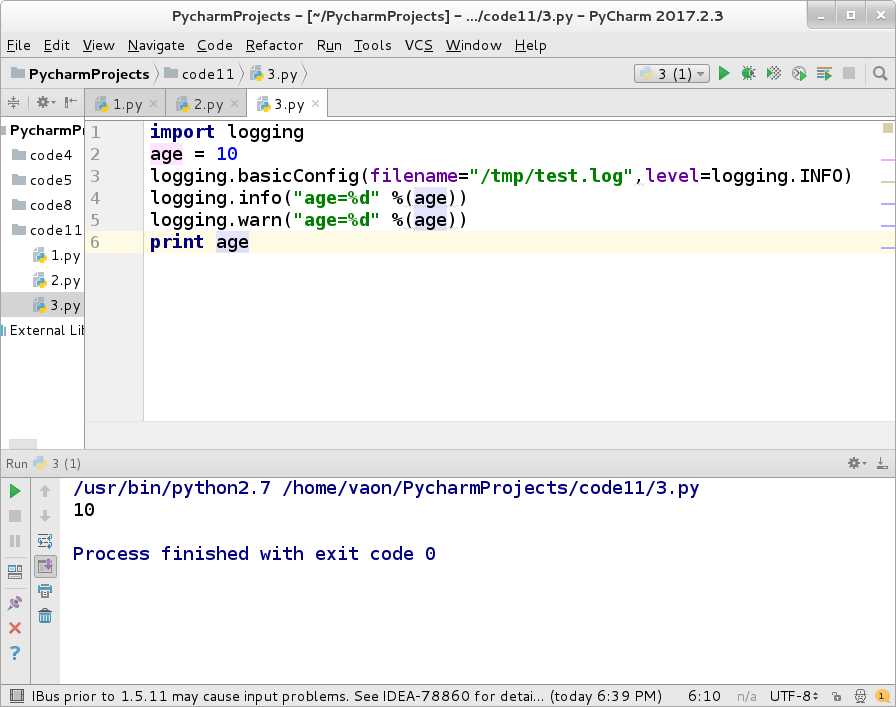Image resolution: width=896 pixels, height=707 pixels.
Task: Click the inspection status square above editor stripe
Action: click(x=887, y=127)
